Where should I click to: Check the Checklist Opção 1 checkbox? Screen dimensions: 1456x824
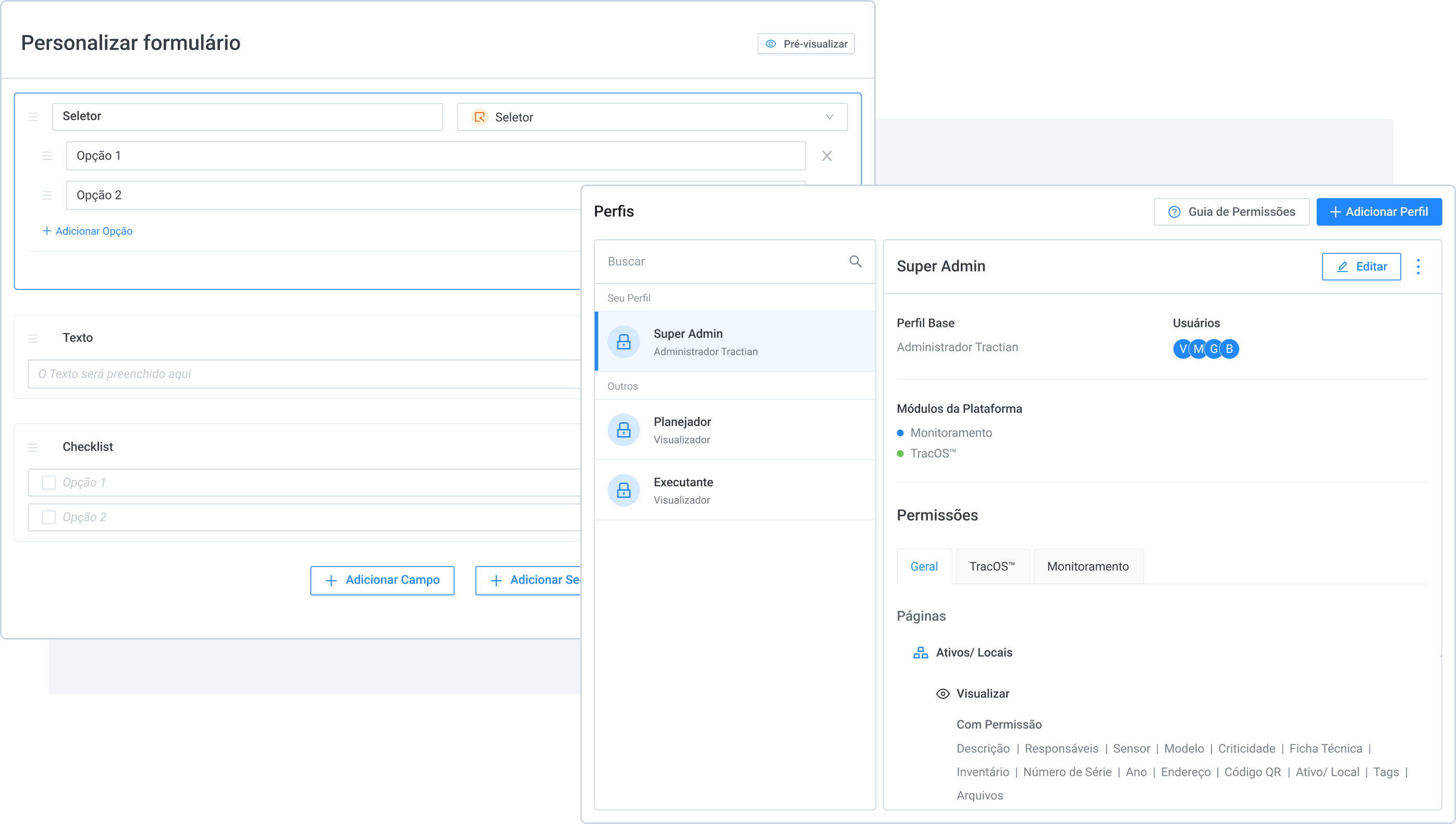coord(48,482)
